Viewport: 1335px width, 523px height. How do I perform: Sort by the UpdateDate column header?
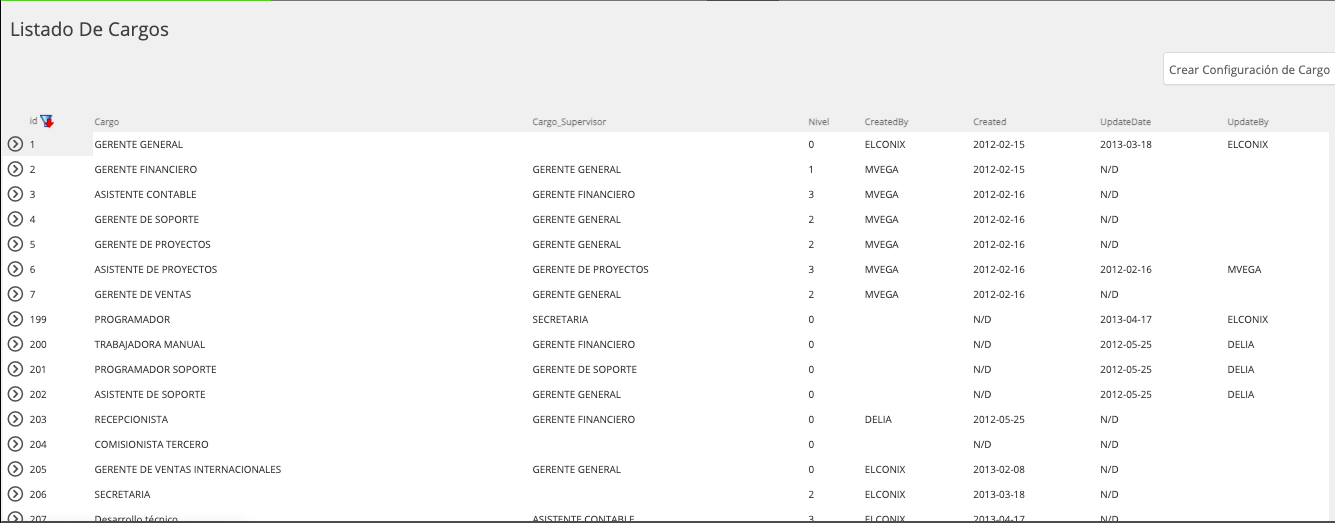pyautogui.click(x=1125, y=122)
